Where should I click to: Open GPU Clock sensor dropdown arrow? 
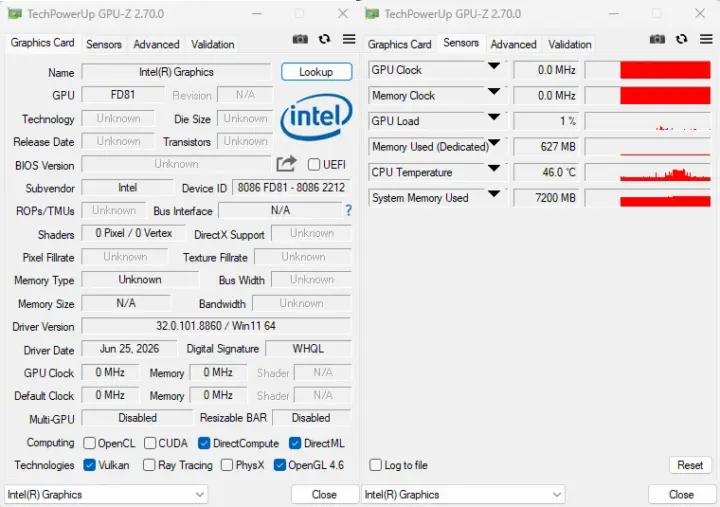pos(494,66)
